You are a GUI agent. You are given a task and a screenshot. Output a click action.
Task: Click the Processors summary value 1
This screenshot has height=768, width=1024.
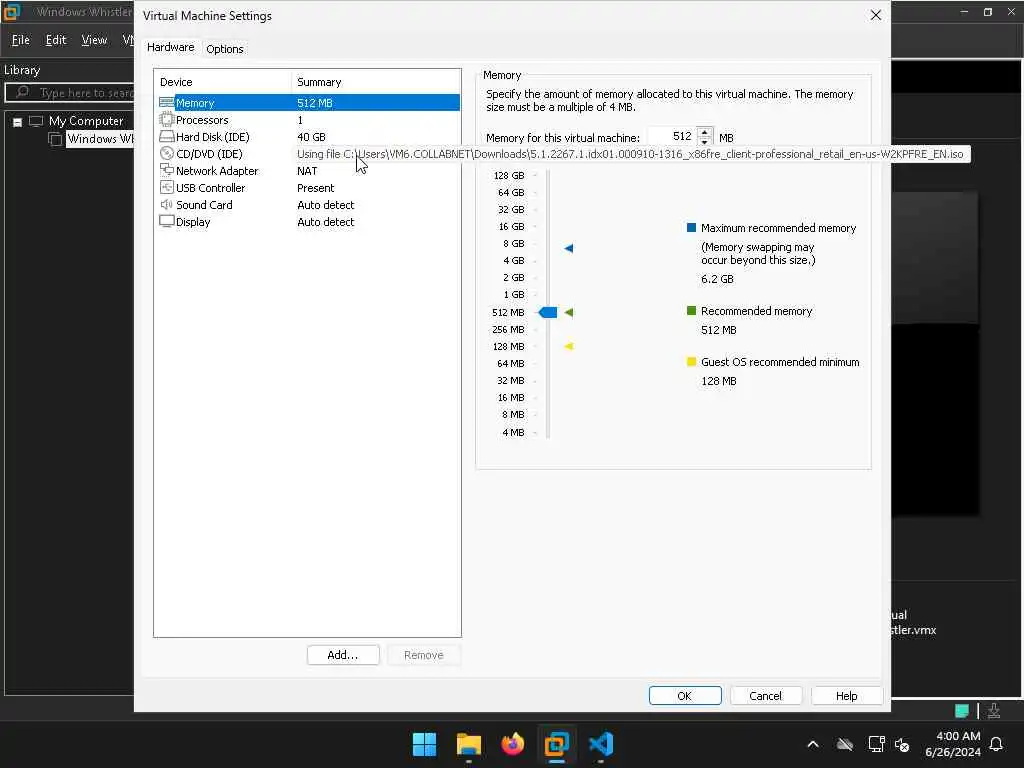[x=300, y=120]
